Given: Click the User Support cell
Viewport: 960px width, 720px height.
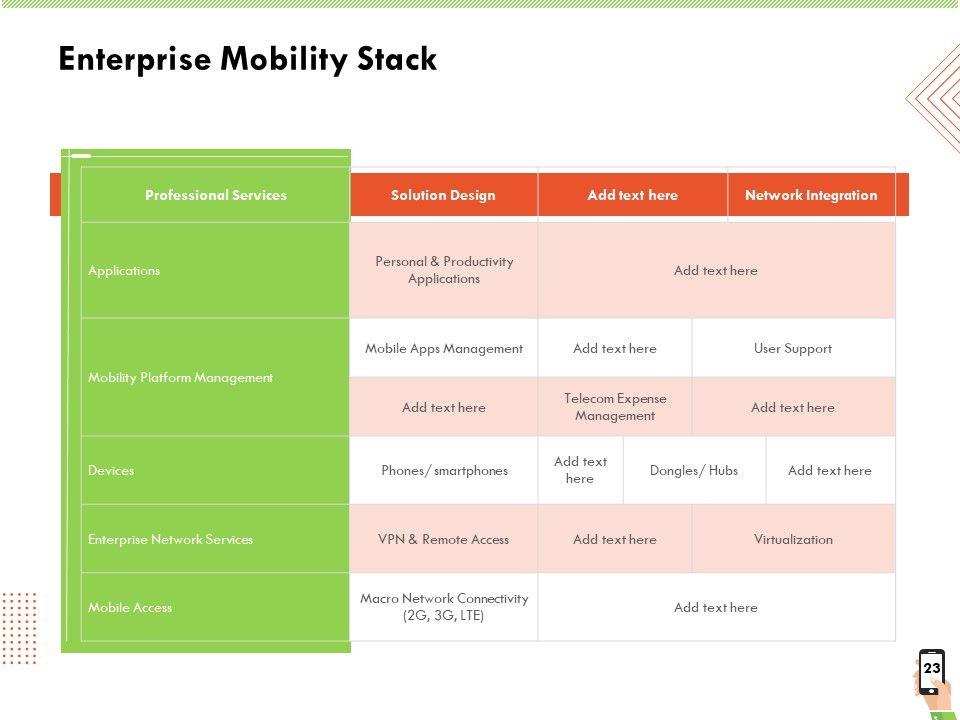Looking at the screenshot, I should click(x=793, y=348).
